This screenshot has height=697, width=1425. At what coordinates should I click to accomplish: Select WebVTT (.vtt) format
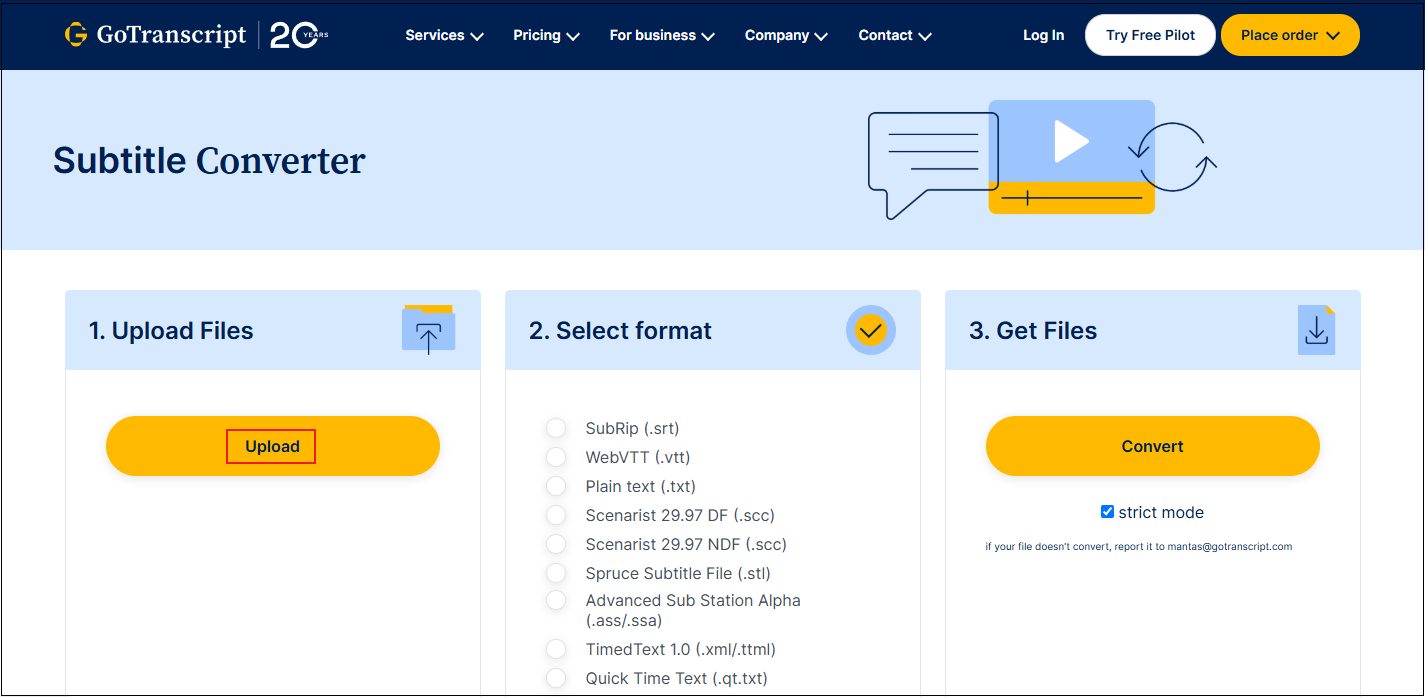pyautogui.click(x=556, y=456)
